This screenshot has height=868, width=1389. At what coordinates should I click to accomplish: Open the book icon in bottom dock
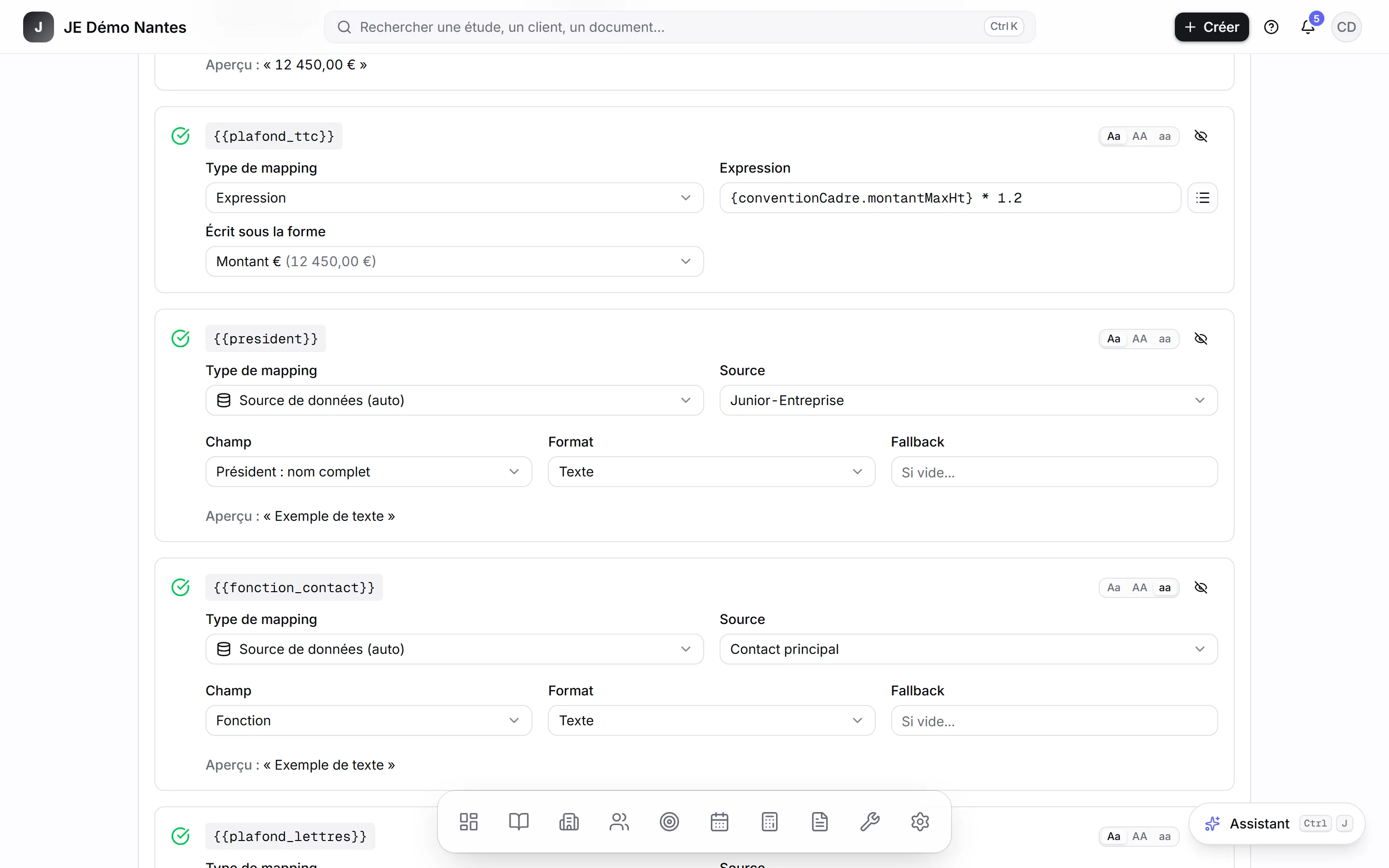pos(519,822)
